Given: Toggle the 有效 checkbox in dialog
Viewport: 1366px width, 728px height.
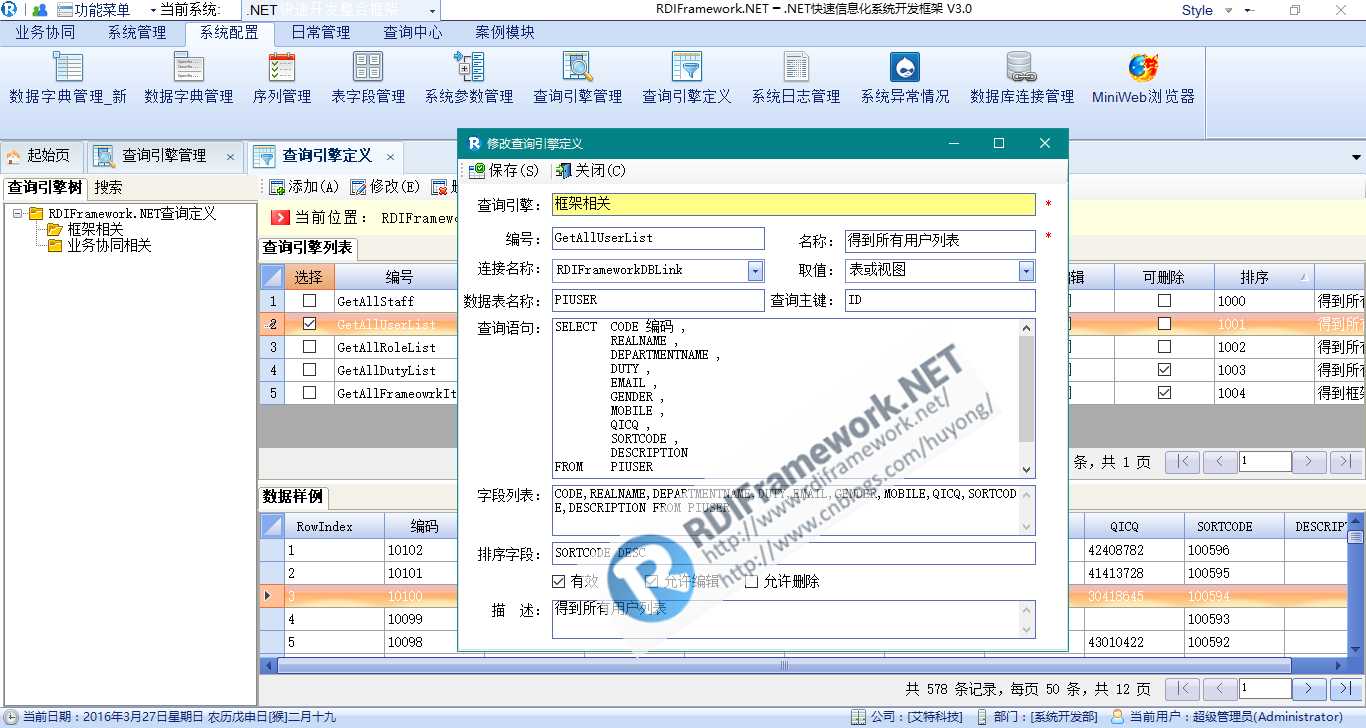Looking at the screenshot, I should pos(558,581).
